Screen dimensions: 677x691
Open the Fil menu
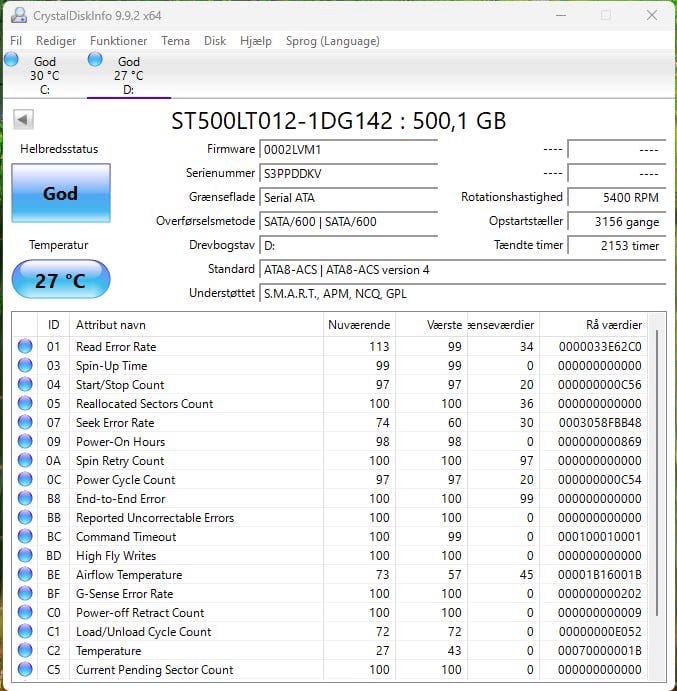pyautogui.click(x=16, y=41)
